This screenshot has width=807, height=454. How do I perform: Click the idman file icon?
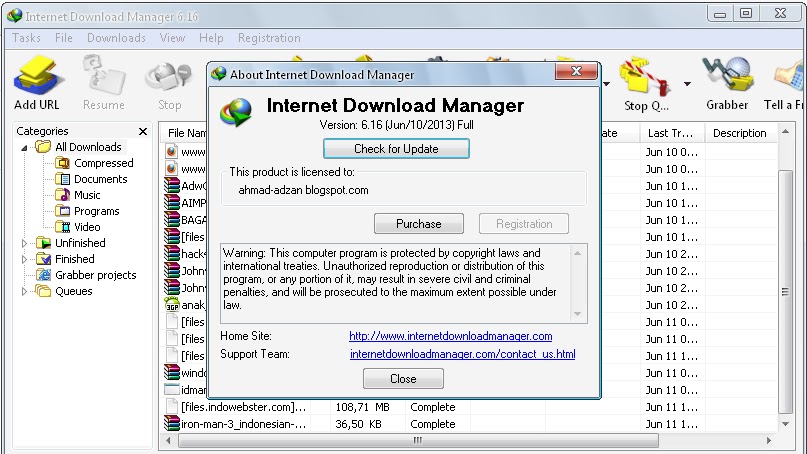click(x=171, y=390)
